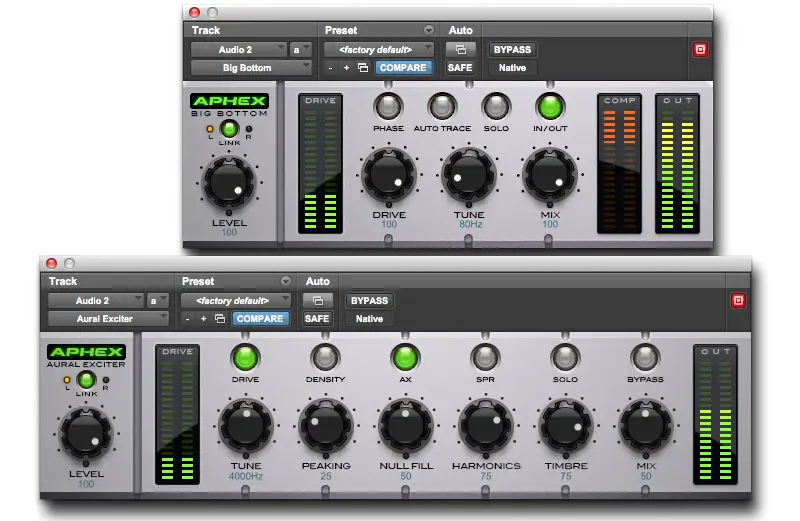Image resolution: width=800 pixels, height=521 pixels.
Task: Click red target icon in Big Bottom window
Action: [700, 49]
